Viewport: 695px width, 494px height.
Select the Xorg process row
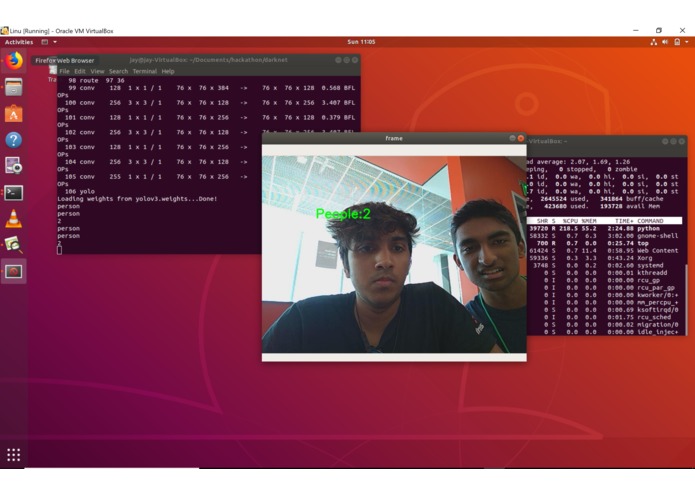tap(604, 258)
